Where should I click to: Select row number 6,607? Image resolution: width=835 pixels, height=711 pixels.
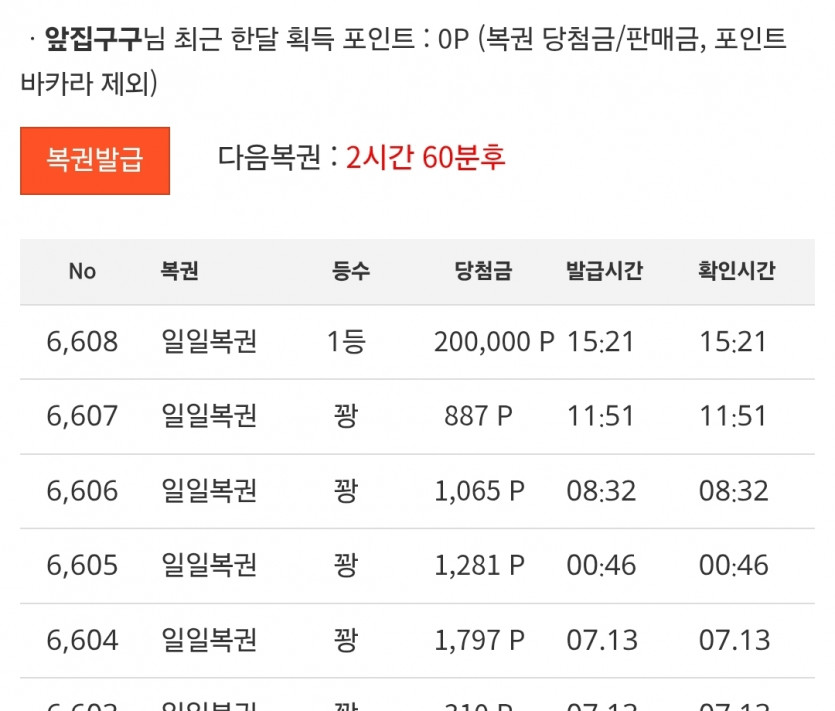[82, 416]
